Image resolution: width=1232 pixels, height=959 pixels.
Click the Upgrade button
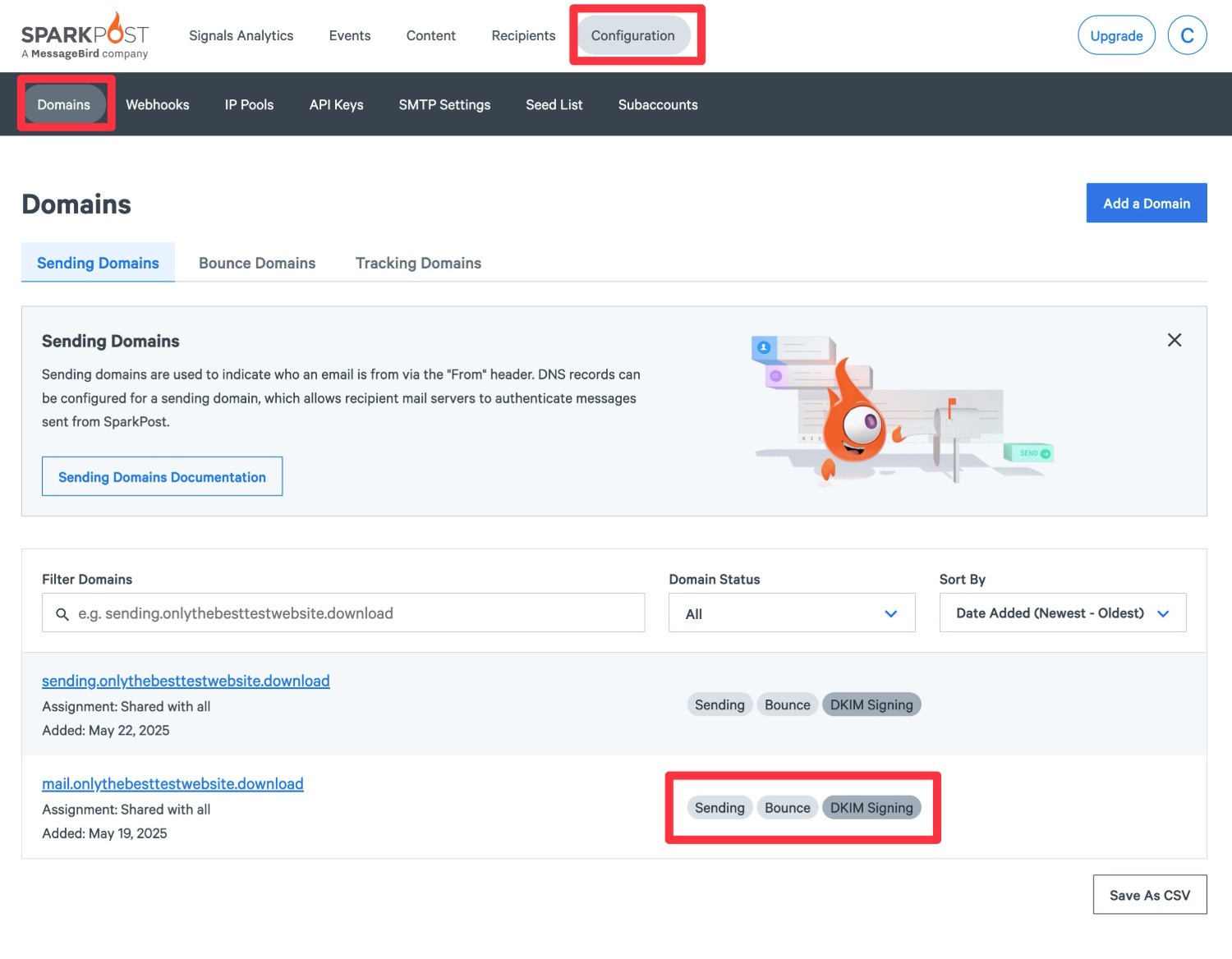pos(1116,35)
